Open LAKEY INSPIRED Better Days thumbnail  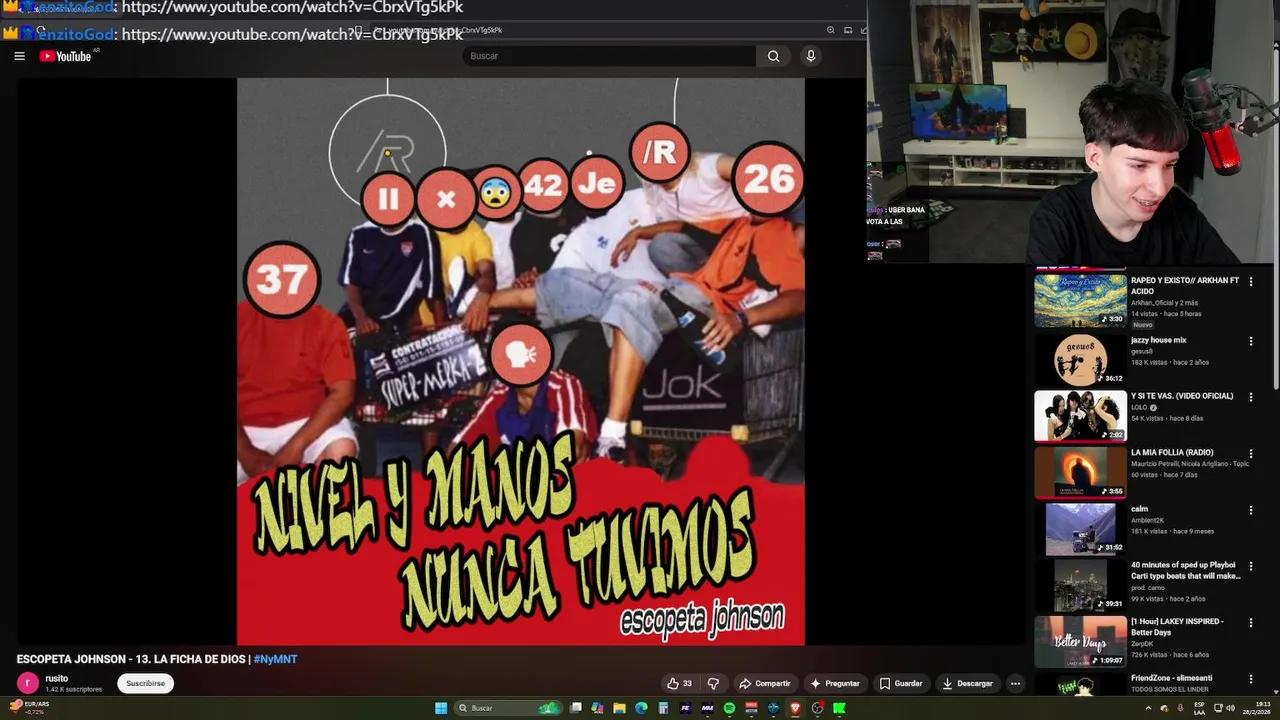click(1080, 642)
